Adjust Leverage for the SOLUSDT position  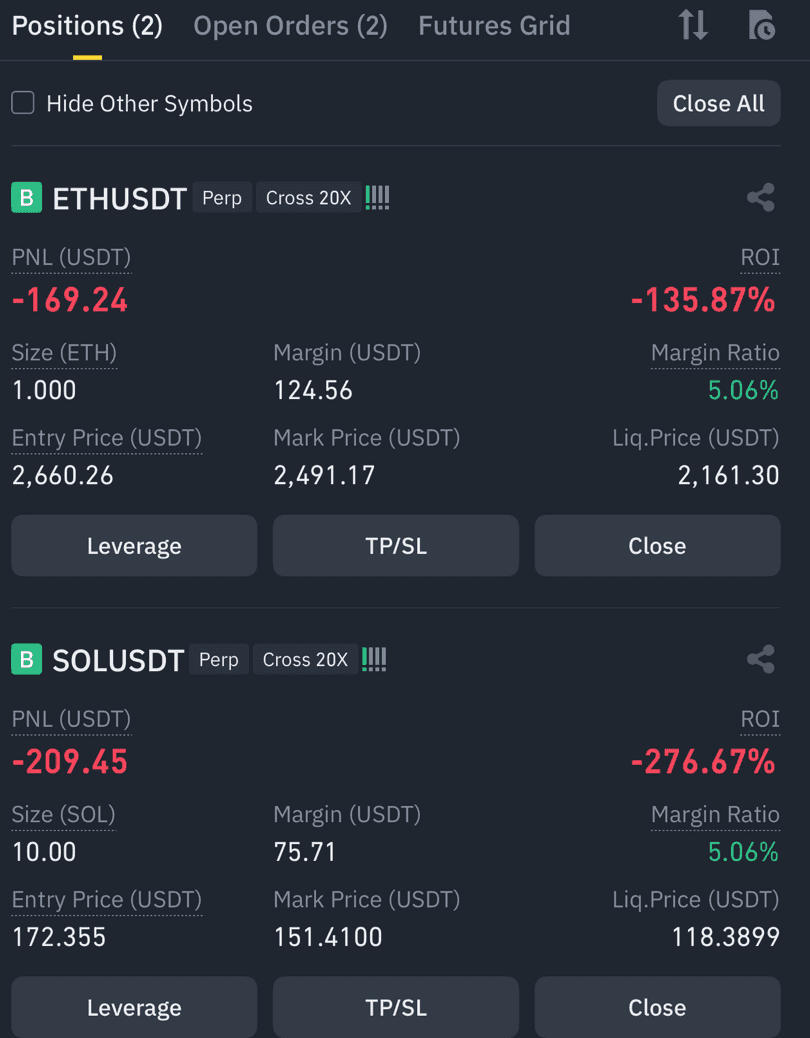(134, 1007)
